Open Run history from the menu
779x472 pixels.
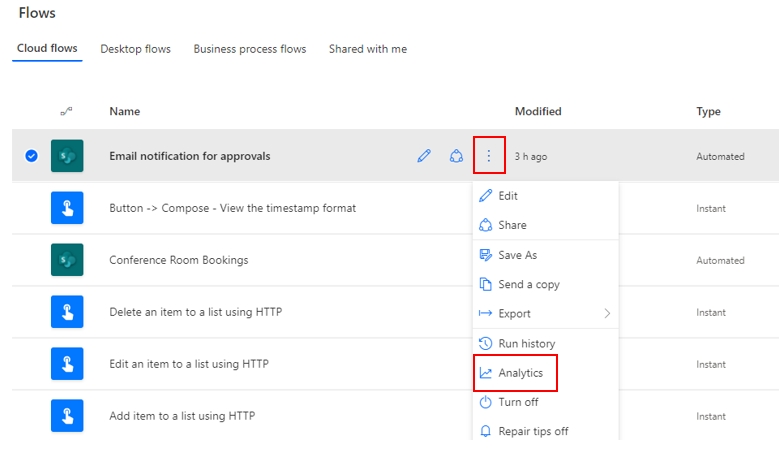(545, 343)
